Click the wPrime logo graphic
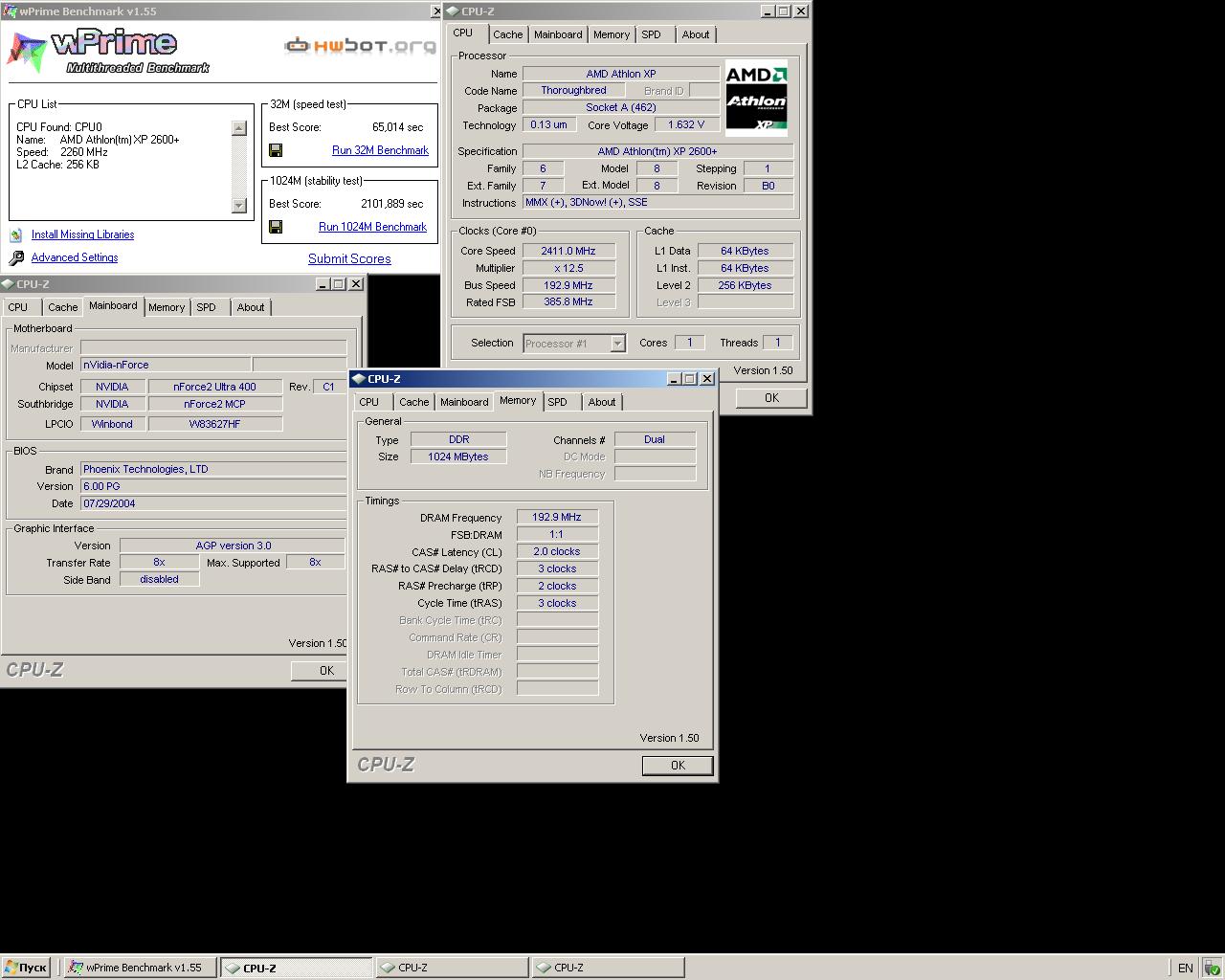Screen dimensions: 1225x980 point(108,50)
